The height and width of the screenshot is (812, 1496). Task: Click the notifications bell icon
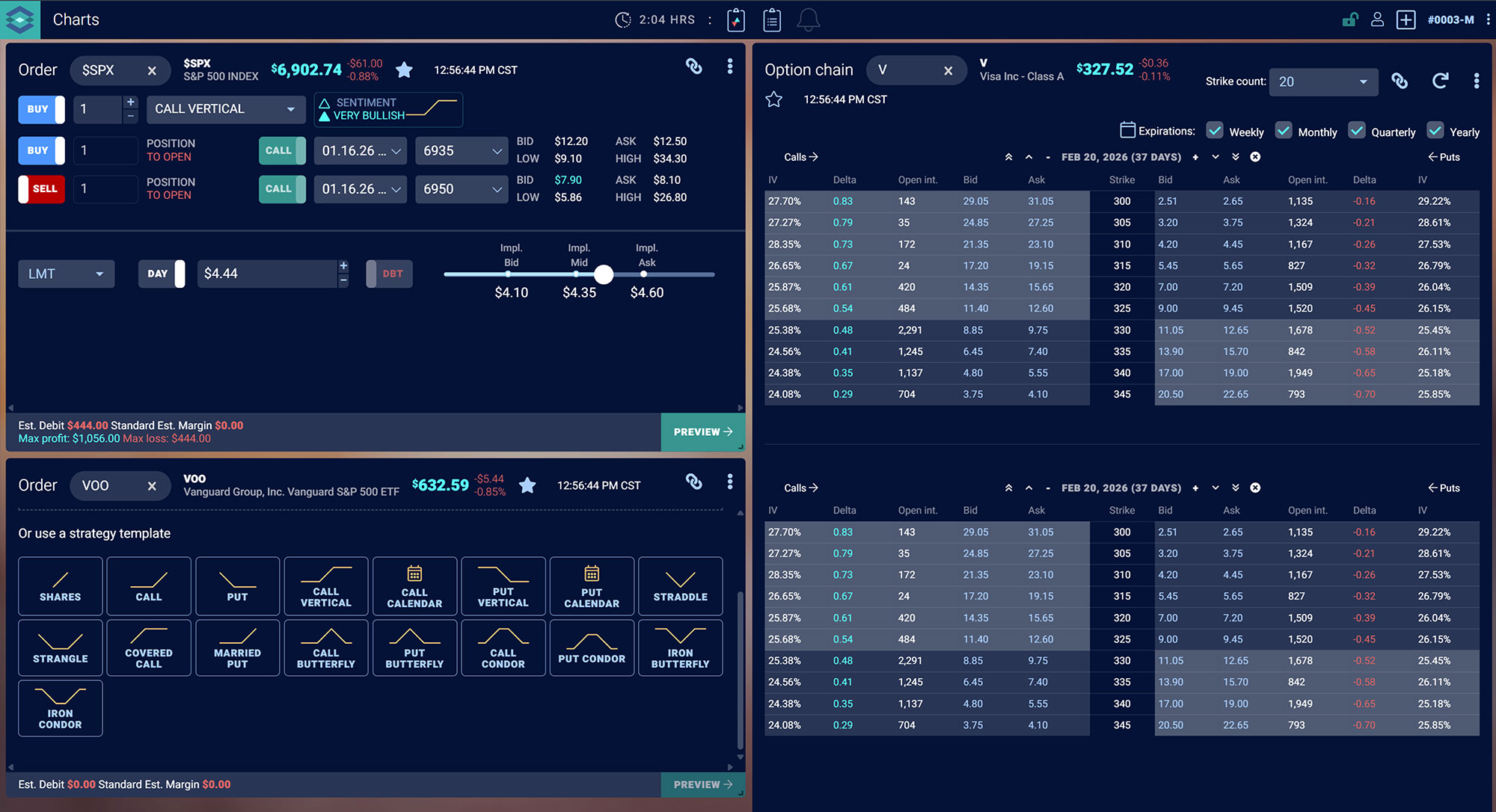[x=808, y=20]
